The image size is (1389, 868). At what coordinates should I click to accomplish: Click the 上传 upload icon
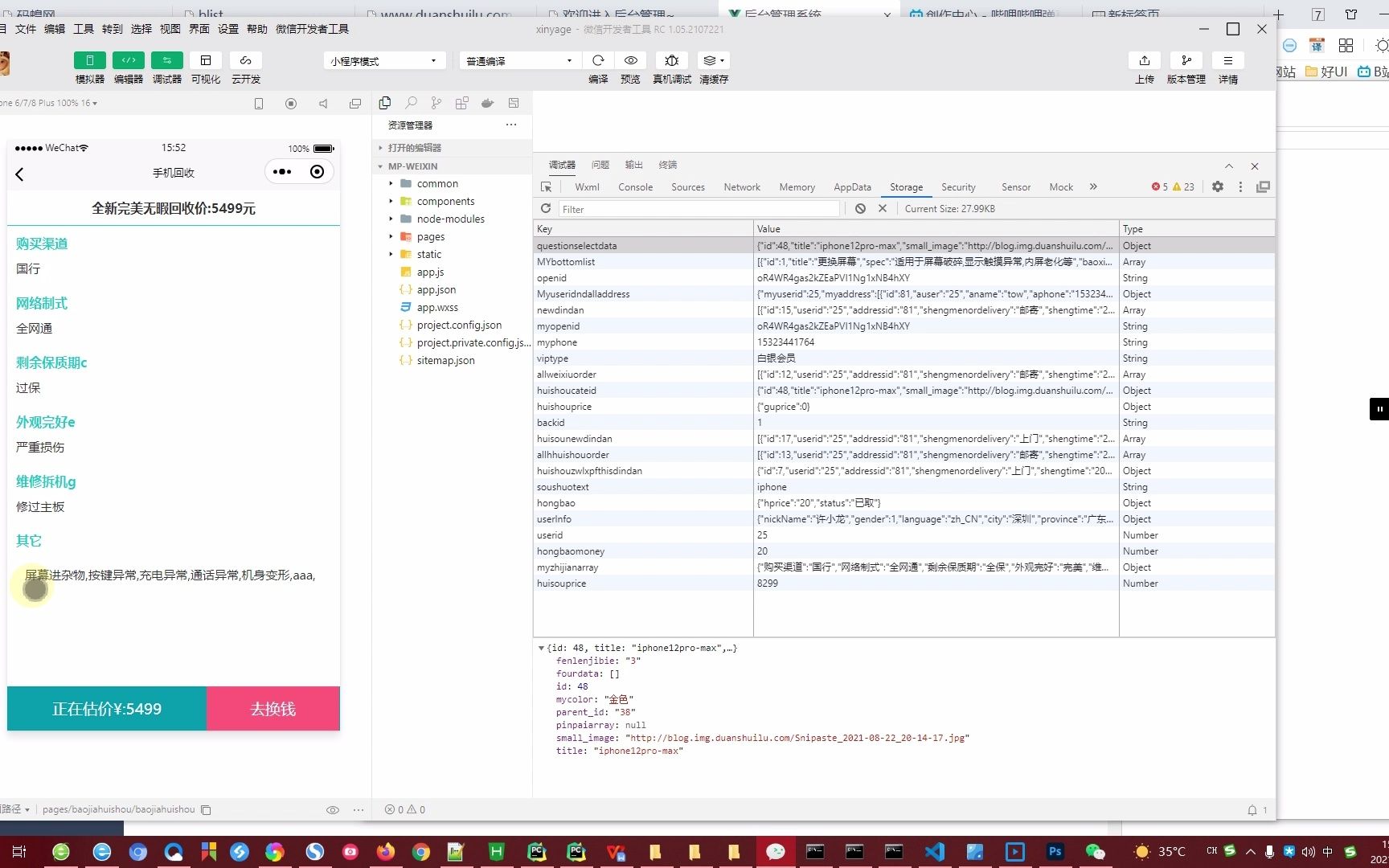coord(1144,60)
